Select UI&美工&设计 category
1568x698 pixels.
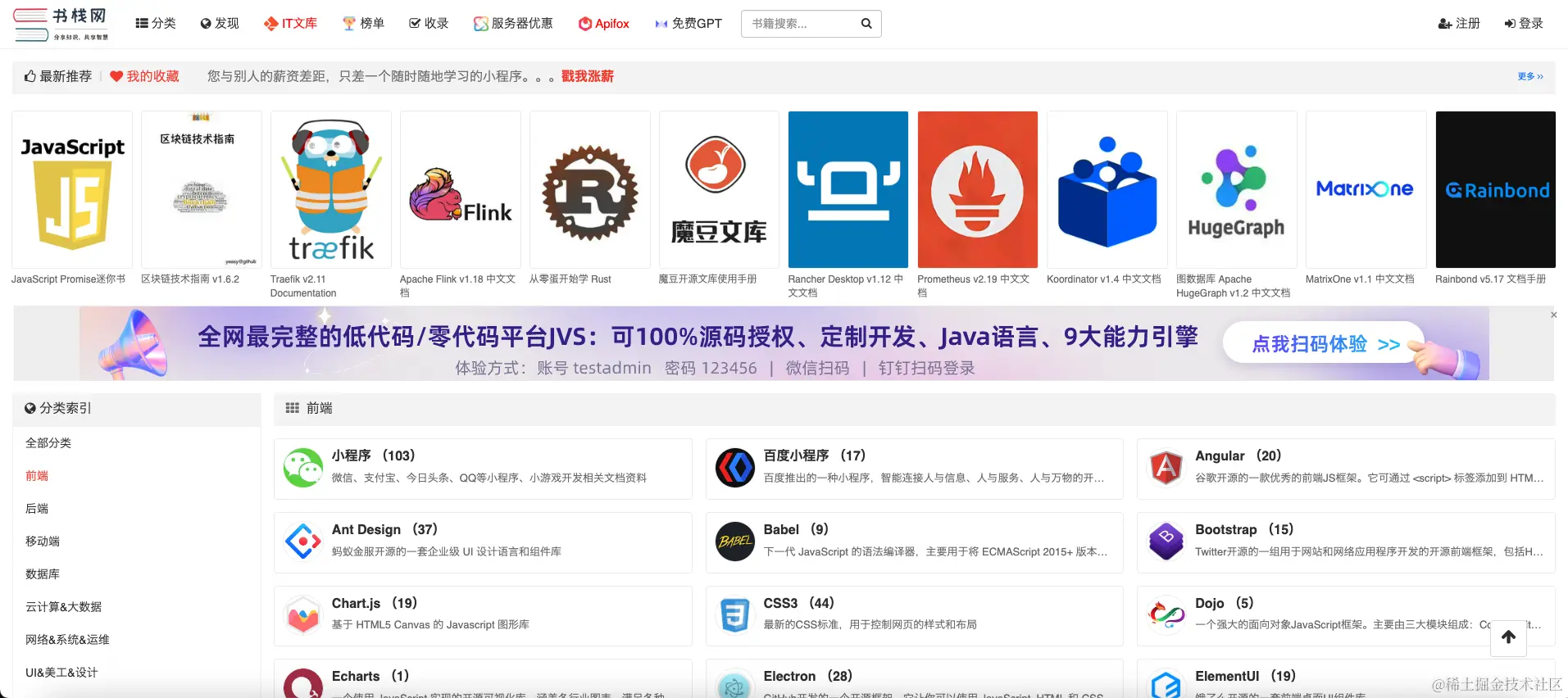pyautogui.click(x=61, y=672)
